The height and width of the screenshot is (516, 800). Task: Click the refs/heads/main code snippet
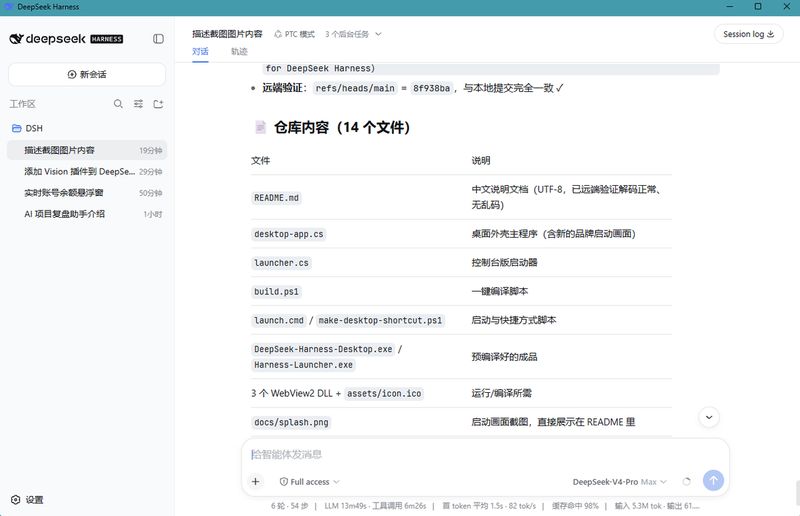(x=355, y=88)
